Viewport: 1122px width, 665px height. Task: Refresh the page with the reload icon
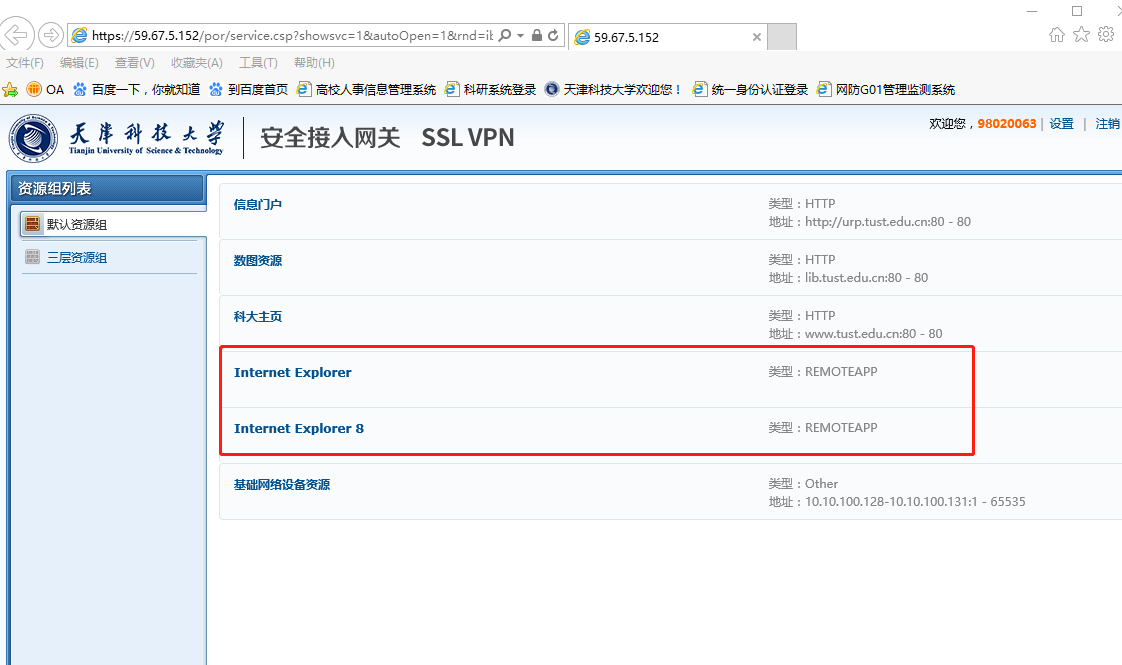554,35
